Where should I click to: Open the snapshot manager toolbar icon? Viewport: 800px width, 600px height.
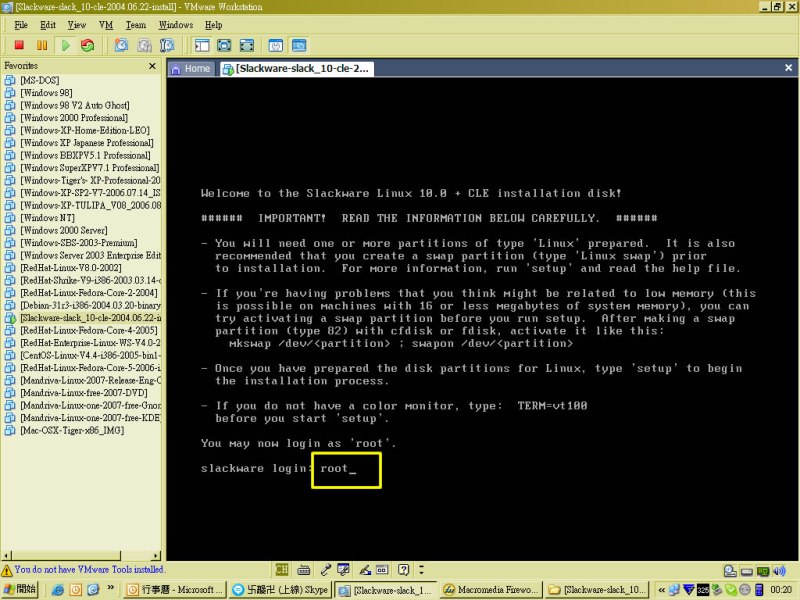click(x=167, y=45)
